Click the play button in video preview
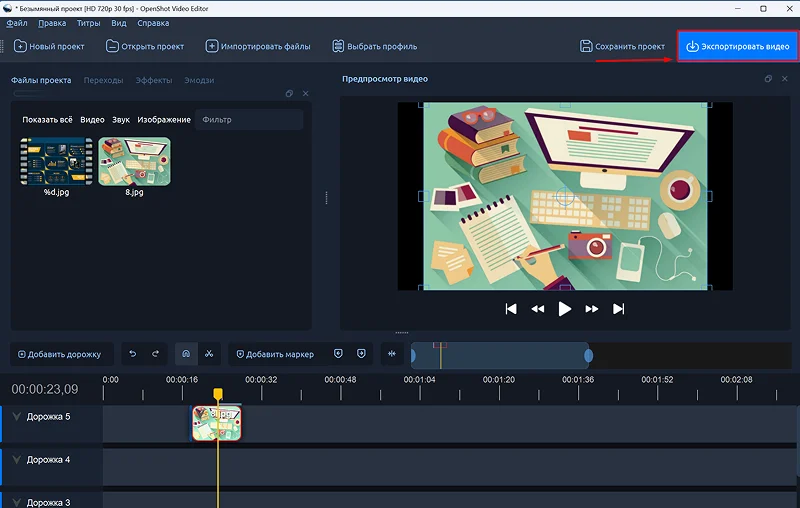This screenshot has width=800, height=508. coord(565,309)
